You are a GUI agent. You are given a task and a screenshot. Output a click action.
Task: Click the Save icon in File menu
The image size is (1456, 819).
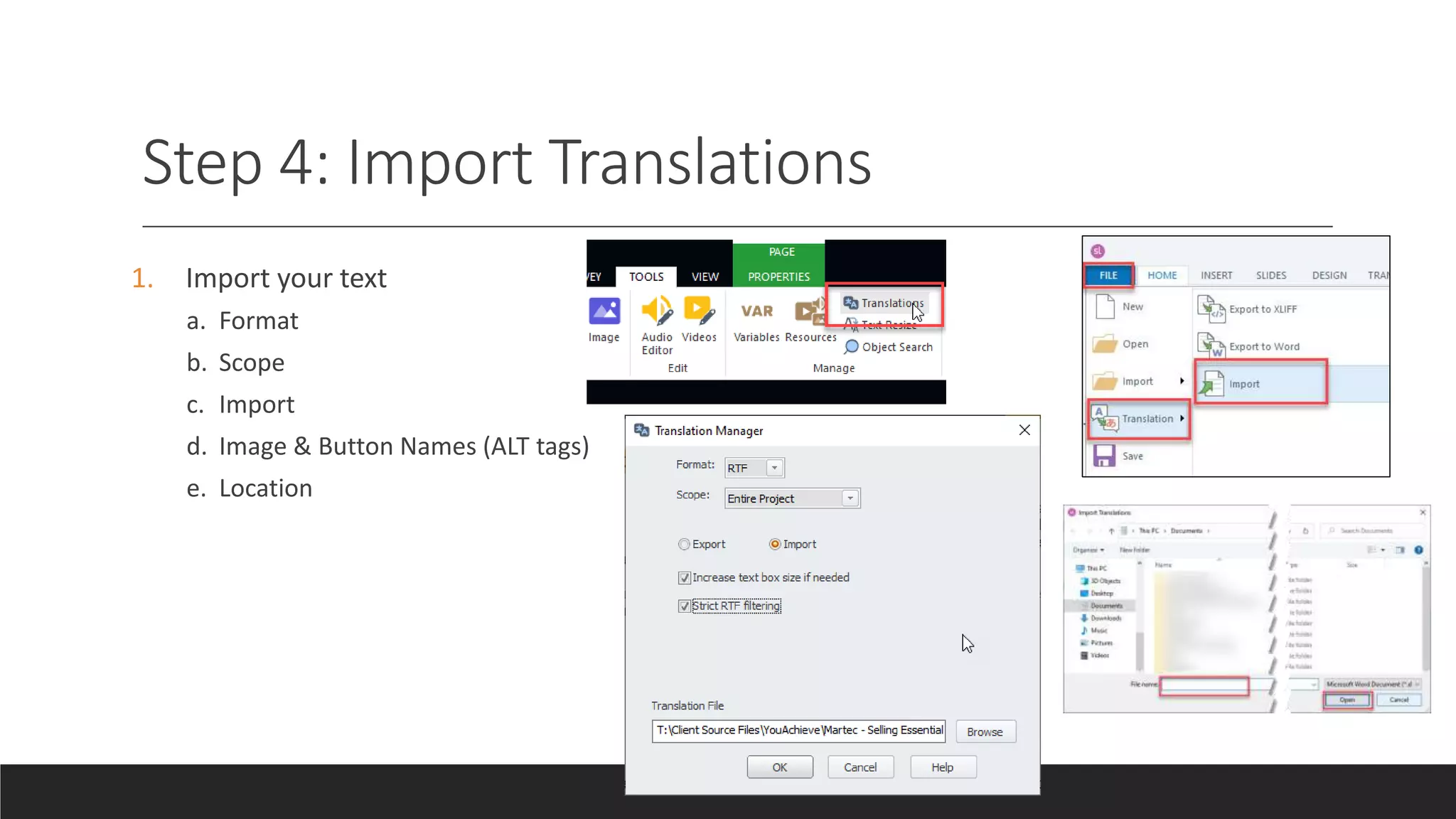click(1104, 456)
